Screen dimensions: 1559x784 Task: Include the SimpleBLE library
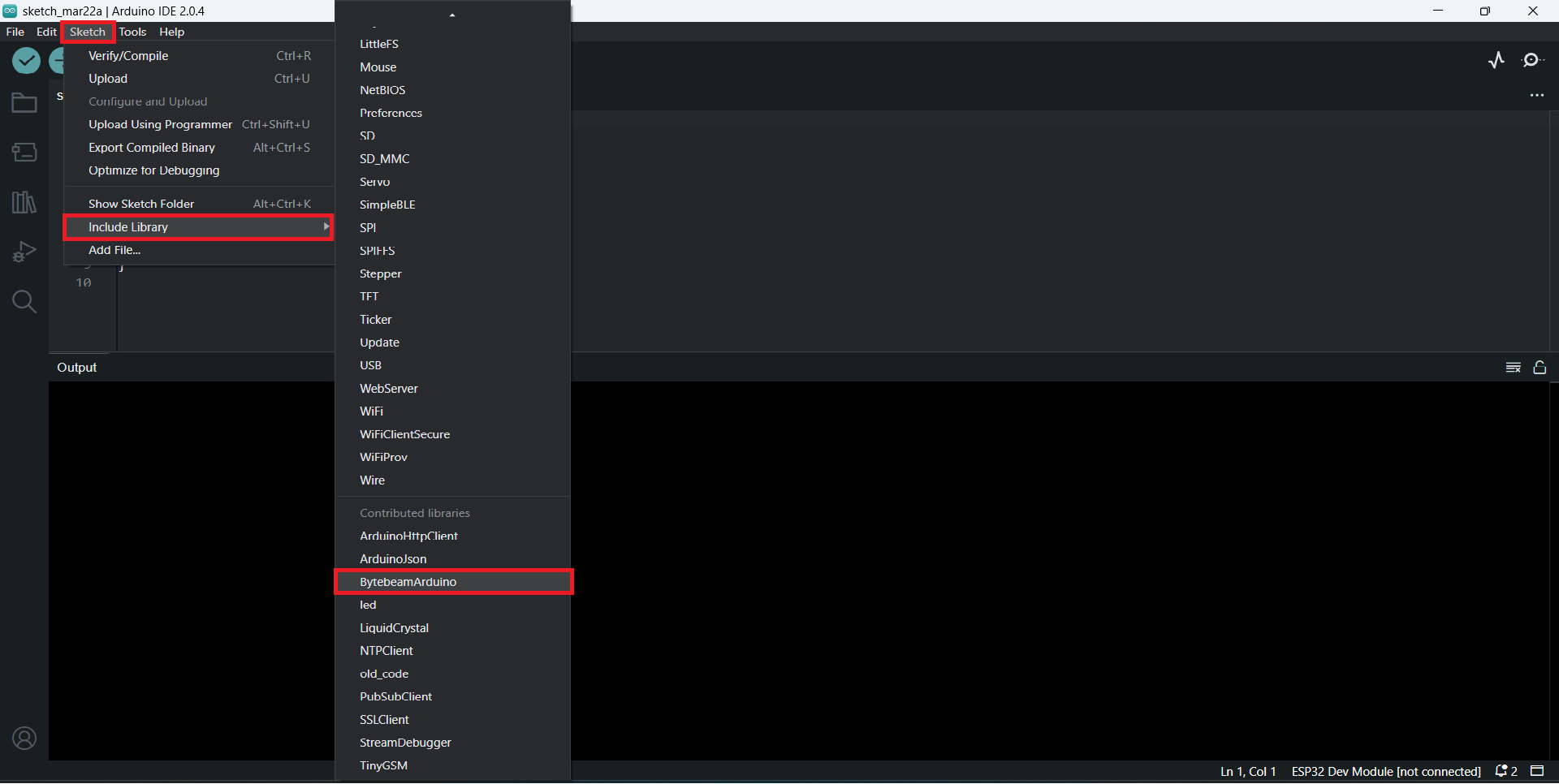[x=453, y=205]
